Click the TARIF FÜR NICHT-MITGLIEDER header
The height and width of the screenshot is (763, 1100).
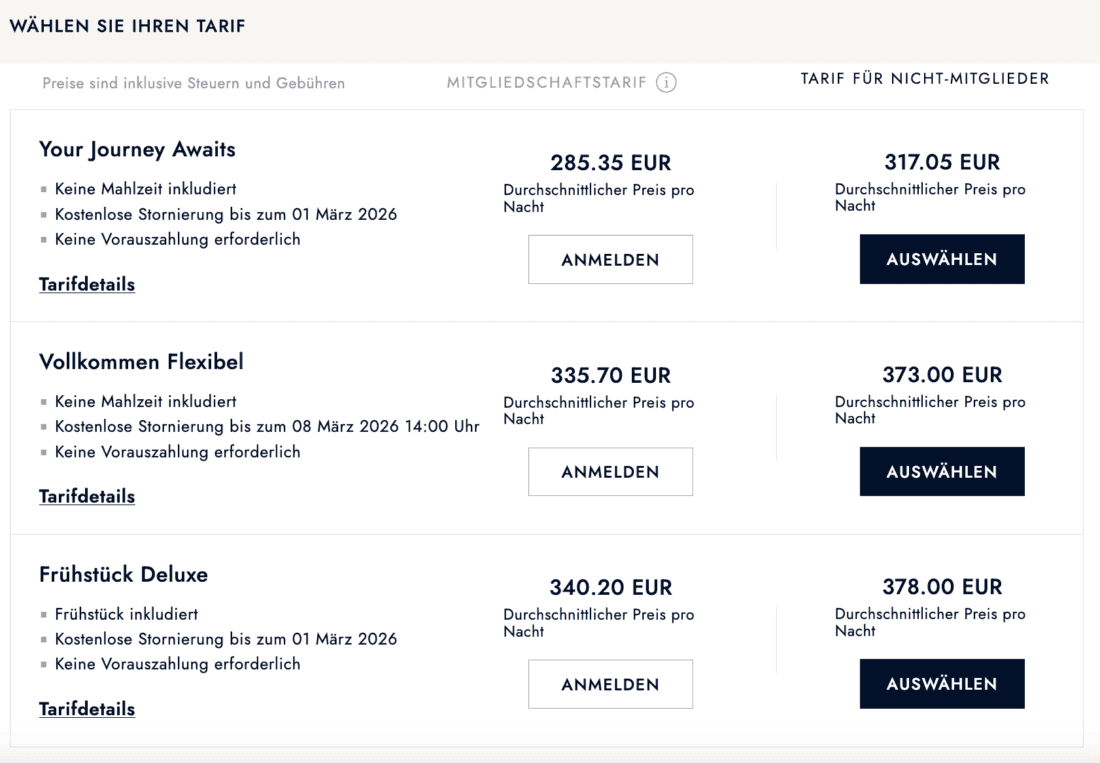(925, 79)
